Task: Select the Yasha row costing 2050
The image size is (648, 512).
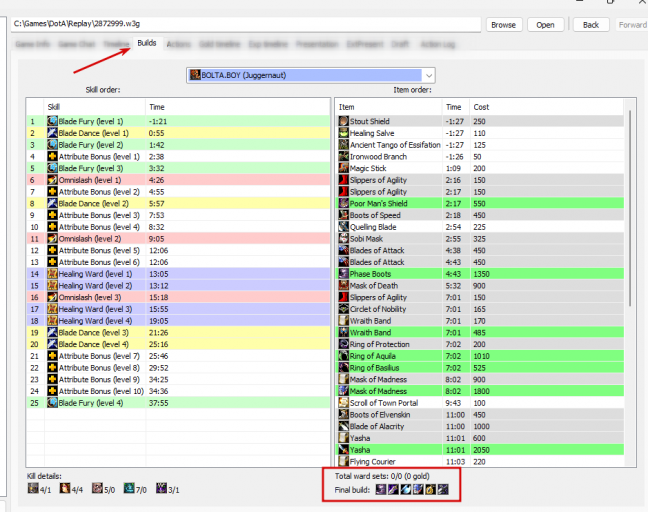Action: [x=480, y=450]
